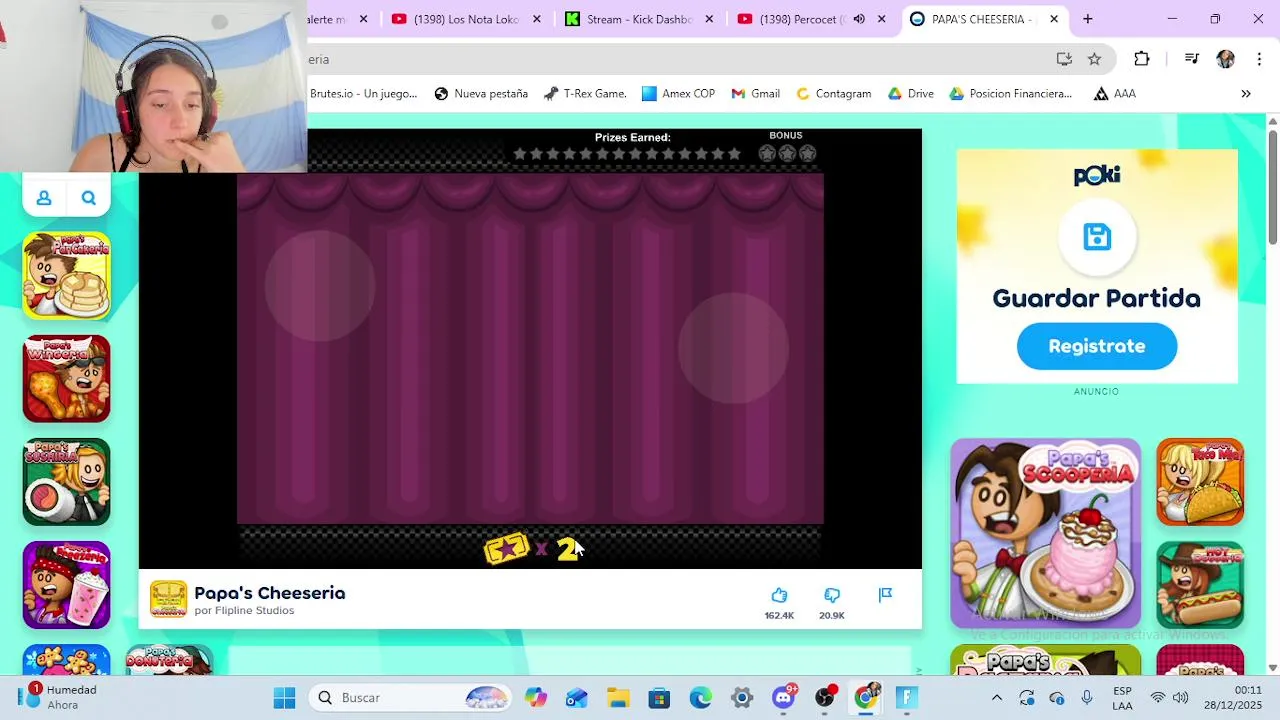Open Discord from the taskbar

(x=783, y=698)
